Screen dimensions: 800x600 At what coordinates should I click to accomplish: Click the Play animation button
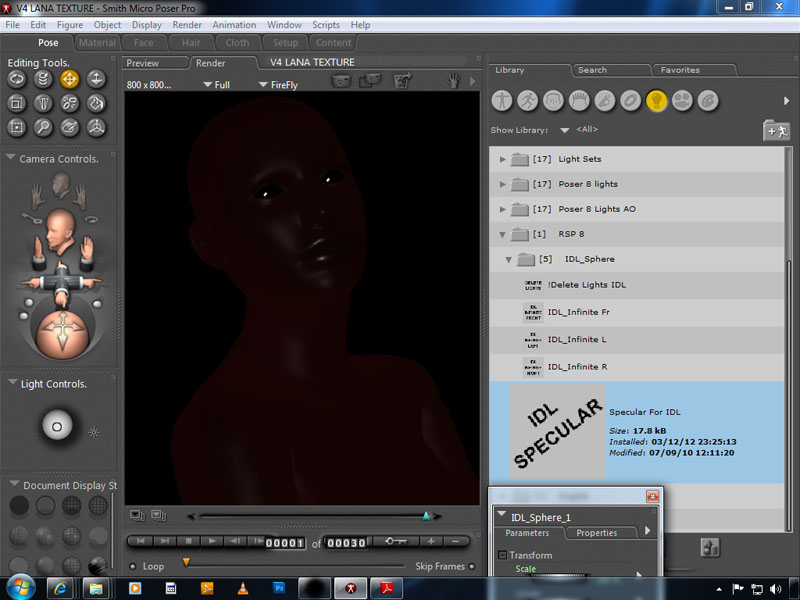click(x=212, y=541)
